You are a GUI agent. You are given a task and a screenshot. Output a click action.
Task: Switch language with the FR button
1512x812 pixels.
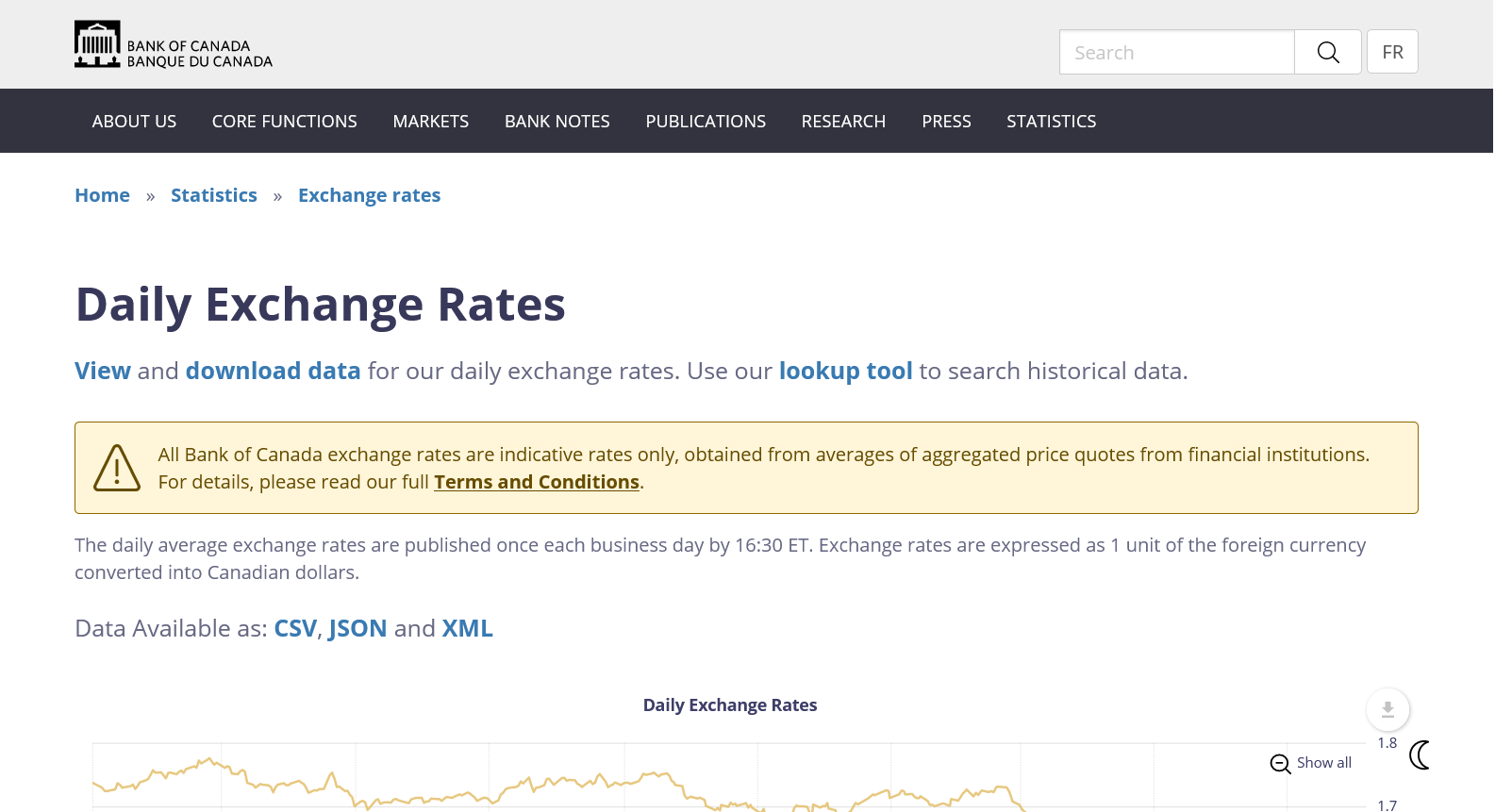[x=1392, y=52]
